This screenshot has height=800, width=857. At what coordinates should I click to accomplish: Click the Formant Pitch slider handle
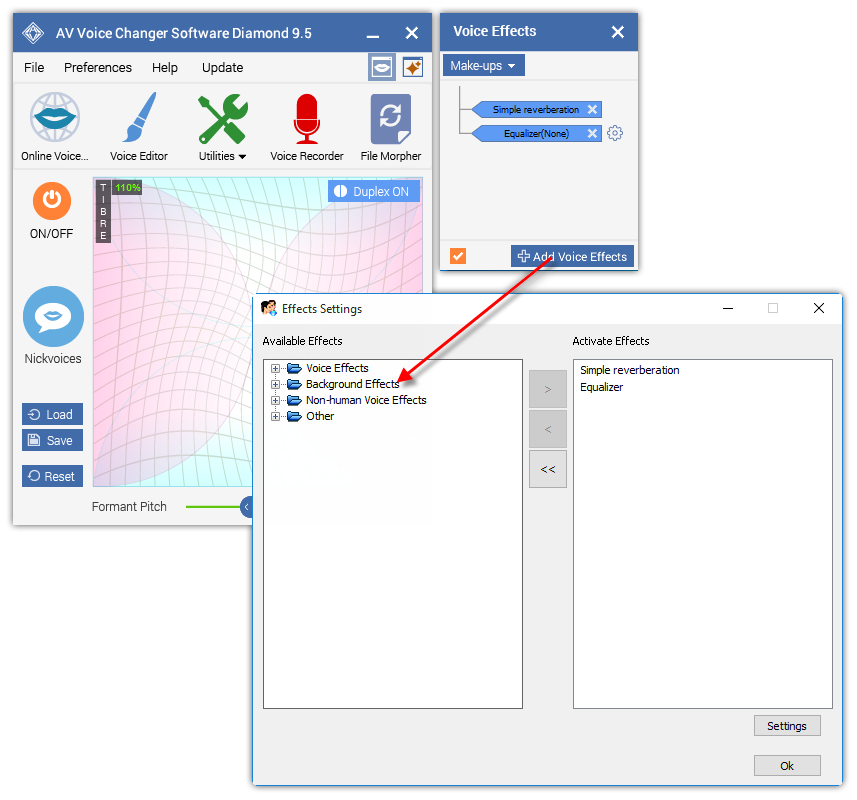[246, 507]
